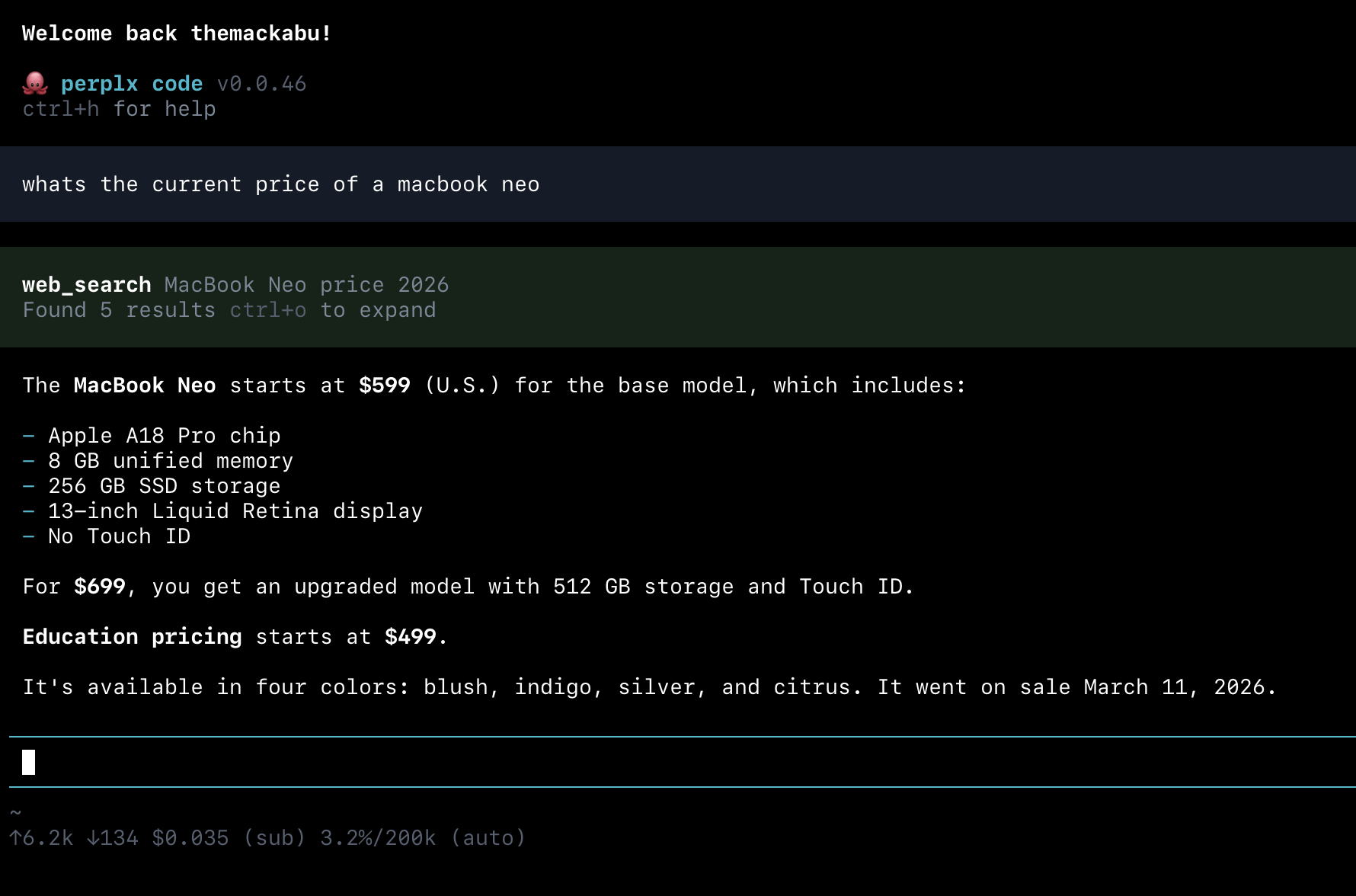Click the version number v0.0.46
This screenshot has width=1356, height=896.
[x=262, y=84]
